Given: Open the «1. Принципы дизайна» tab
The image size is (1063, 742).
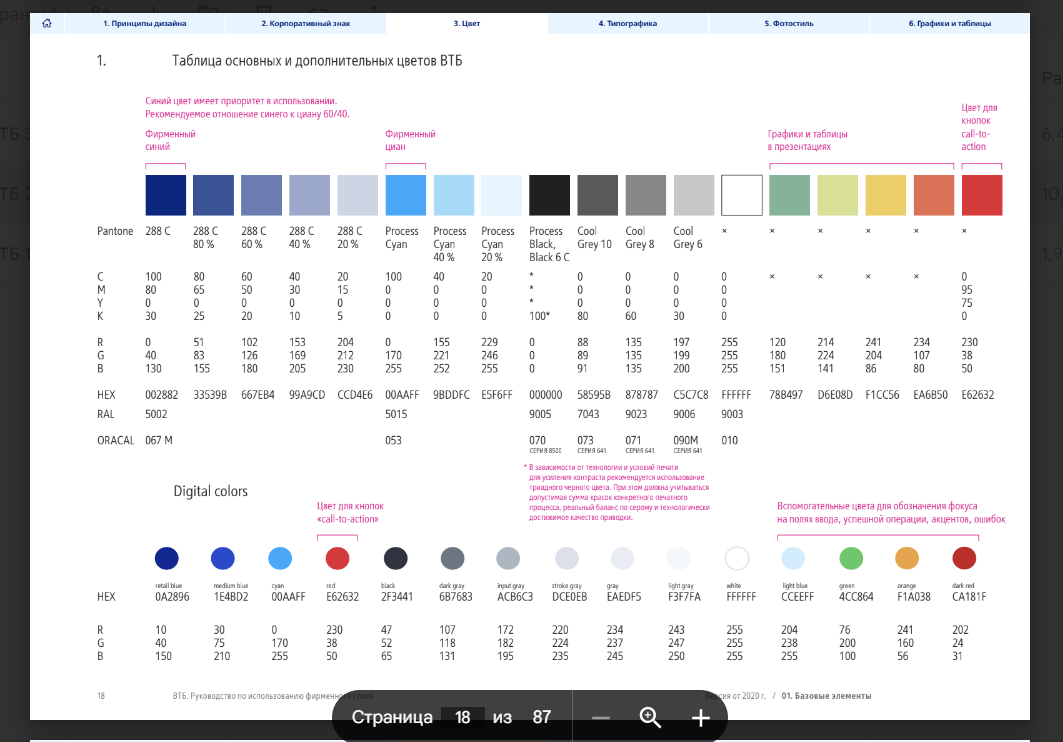Looking at the screenshot, I should [145, 22].
